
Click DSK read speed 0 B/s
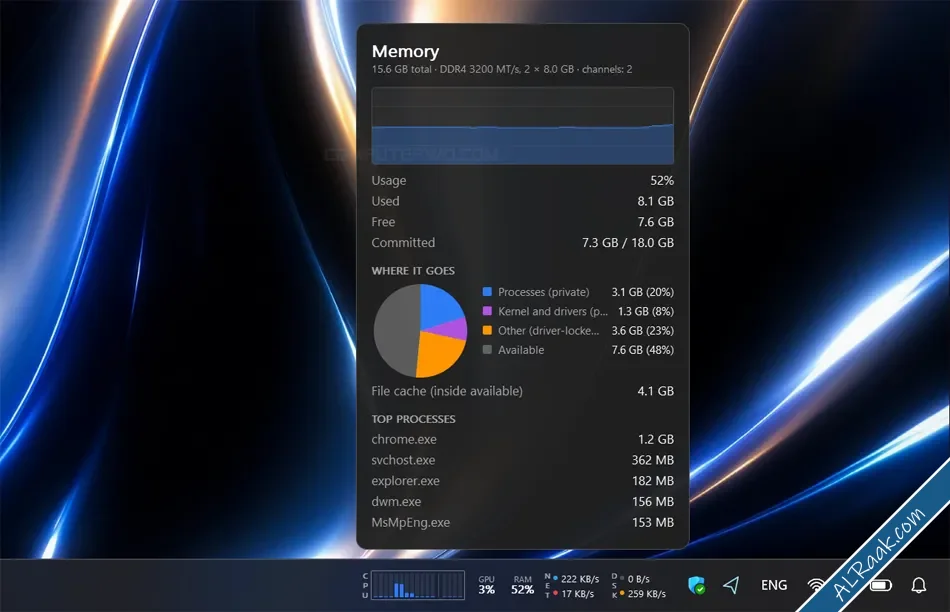pos(639,579)
